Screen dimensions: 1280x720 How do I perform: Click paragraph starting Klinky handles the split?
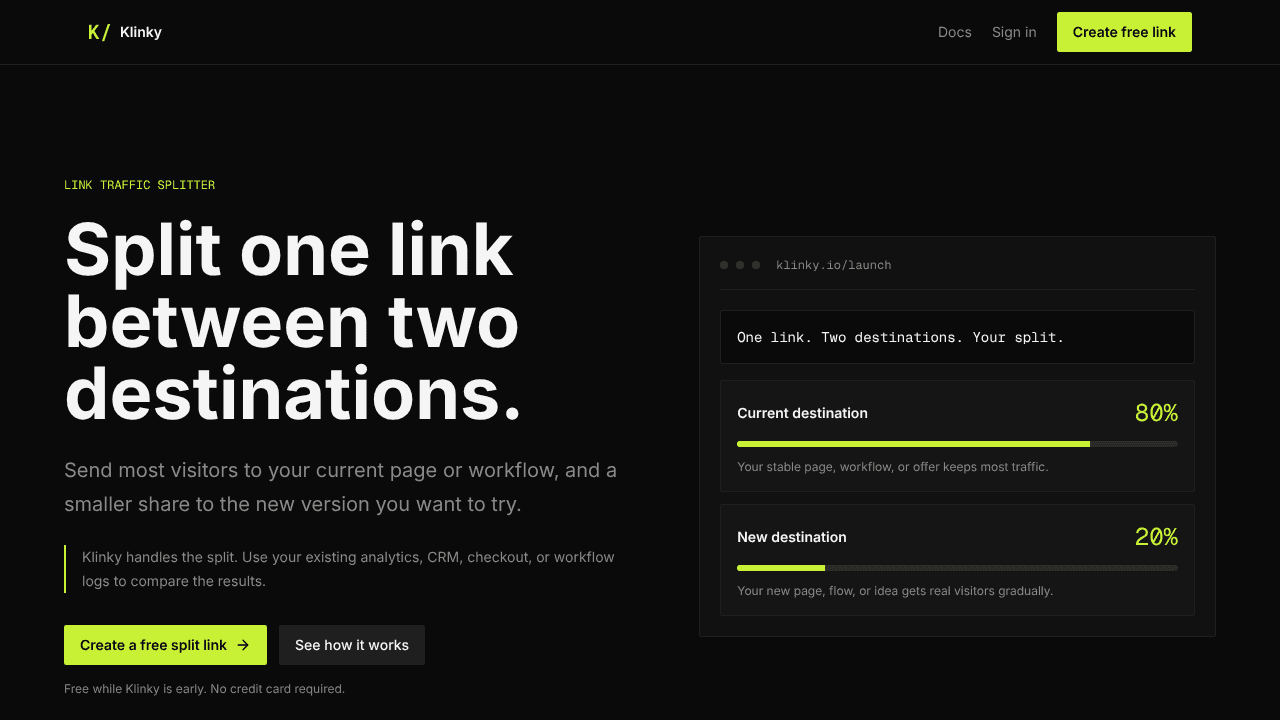(348, 569)
